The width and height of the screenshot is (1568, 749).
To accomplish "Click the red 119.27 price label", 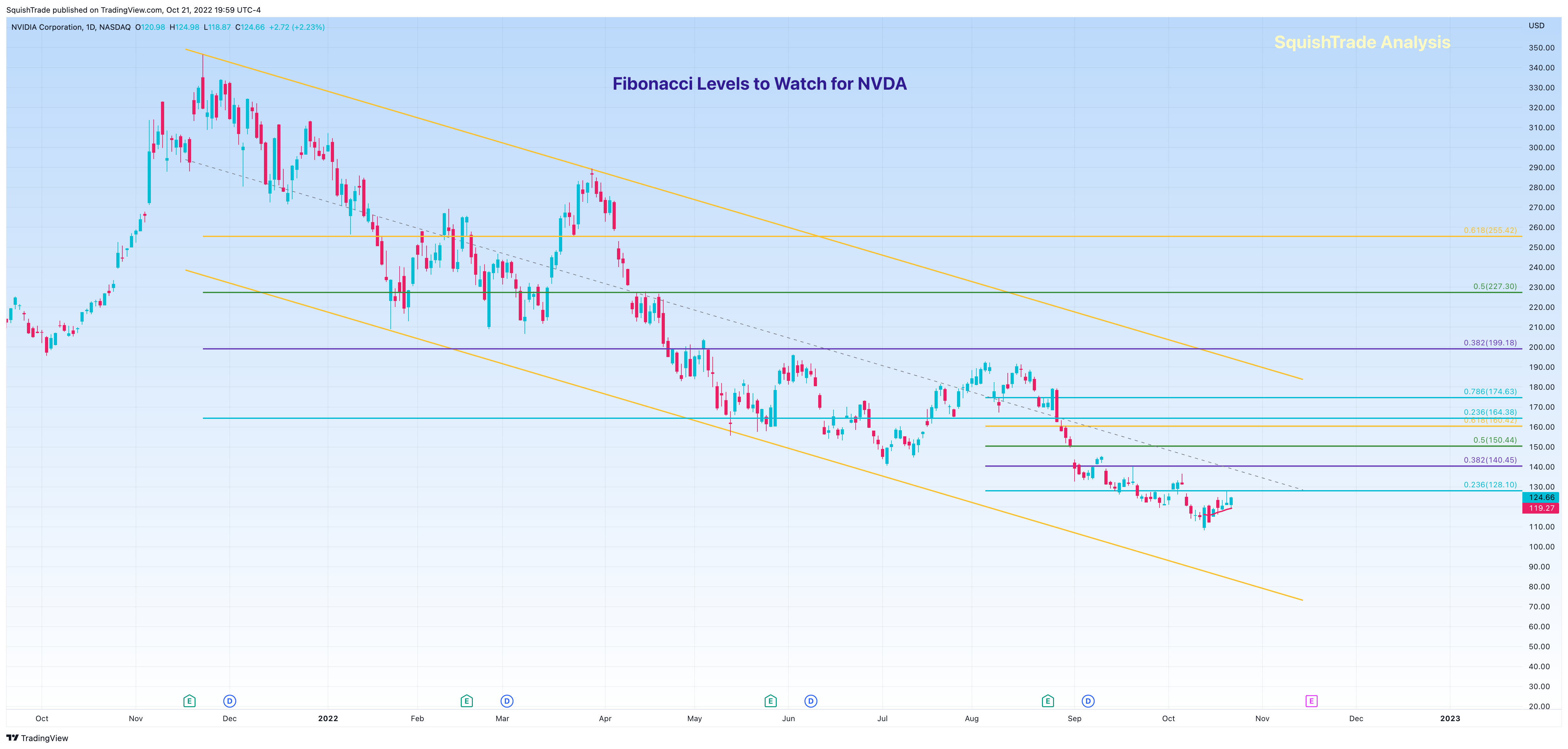I will (1541, 508).
